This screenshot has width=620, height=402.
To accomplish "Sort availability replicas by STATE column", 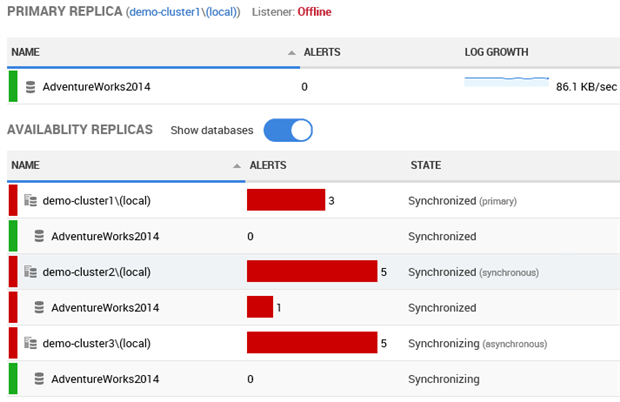I will pyautogui.click(x=425, y=165).
